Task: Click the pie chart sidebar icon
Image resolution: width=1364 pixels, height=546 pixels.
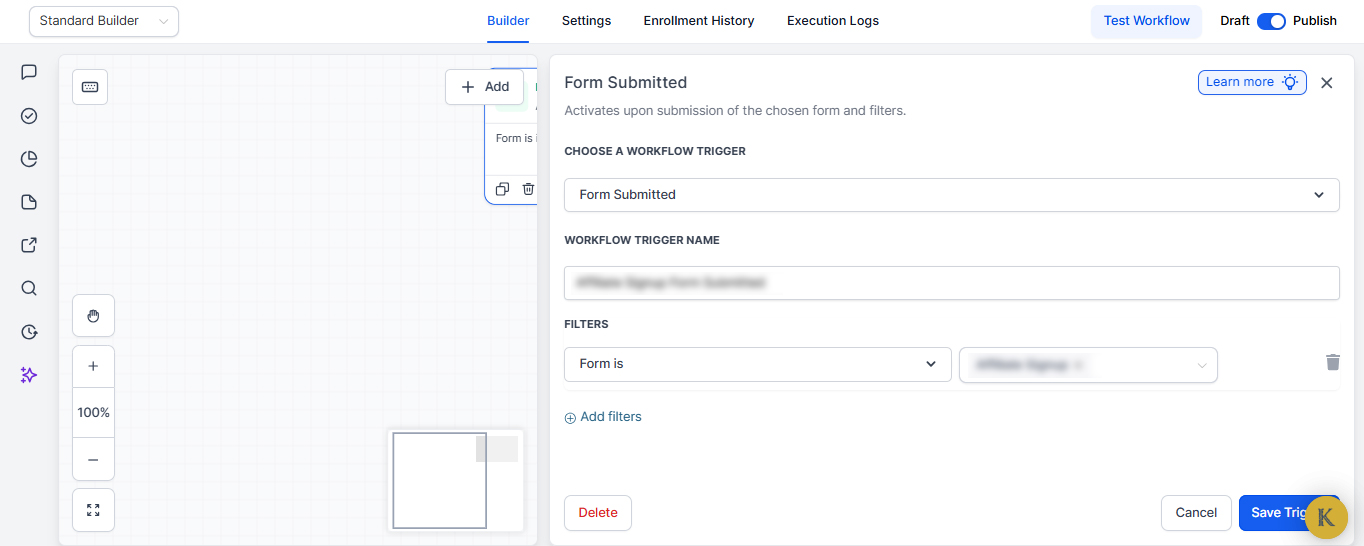Action: click(29, 159)
